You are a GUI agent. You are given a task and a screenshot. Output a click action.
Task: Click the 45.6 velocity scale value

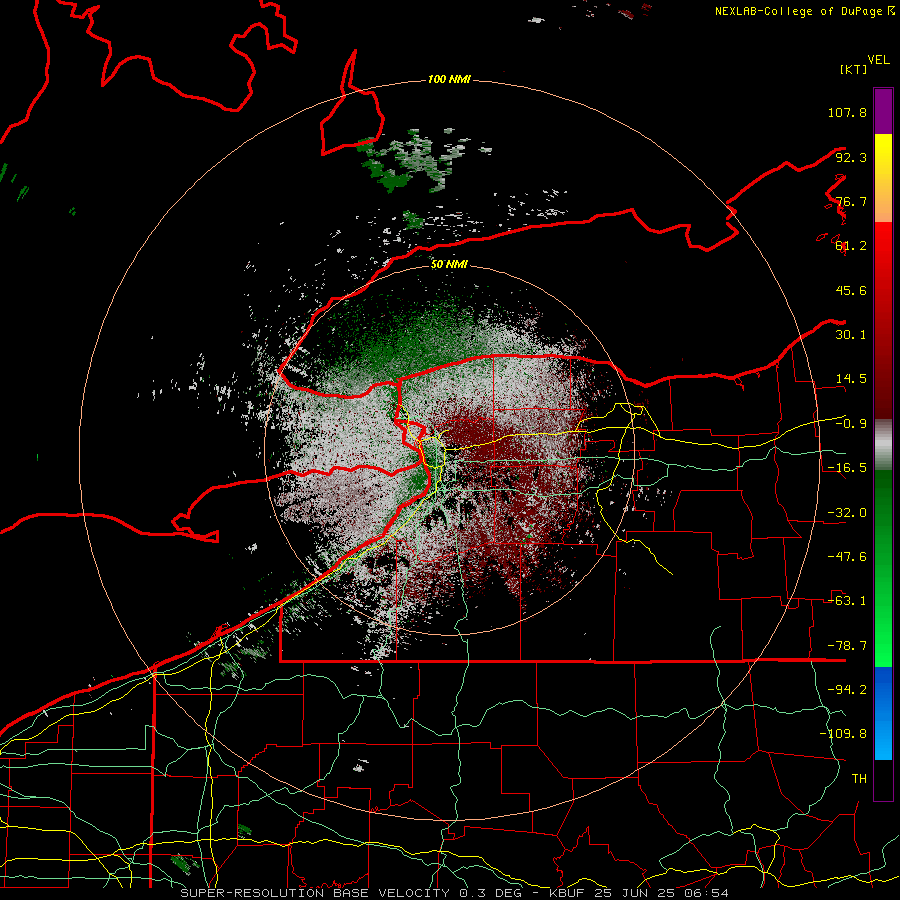[x=851, y=290]
